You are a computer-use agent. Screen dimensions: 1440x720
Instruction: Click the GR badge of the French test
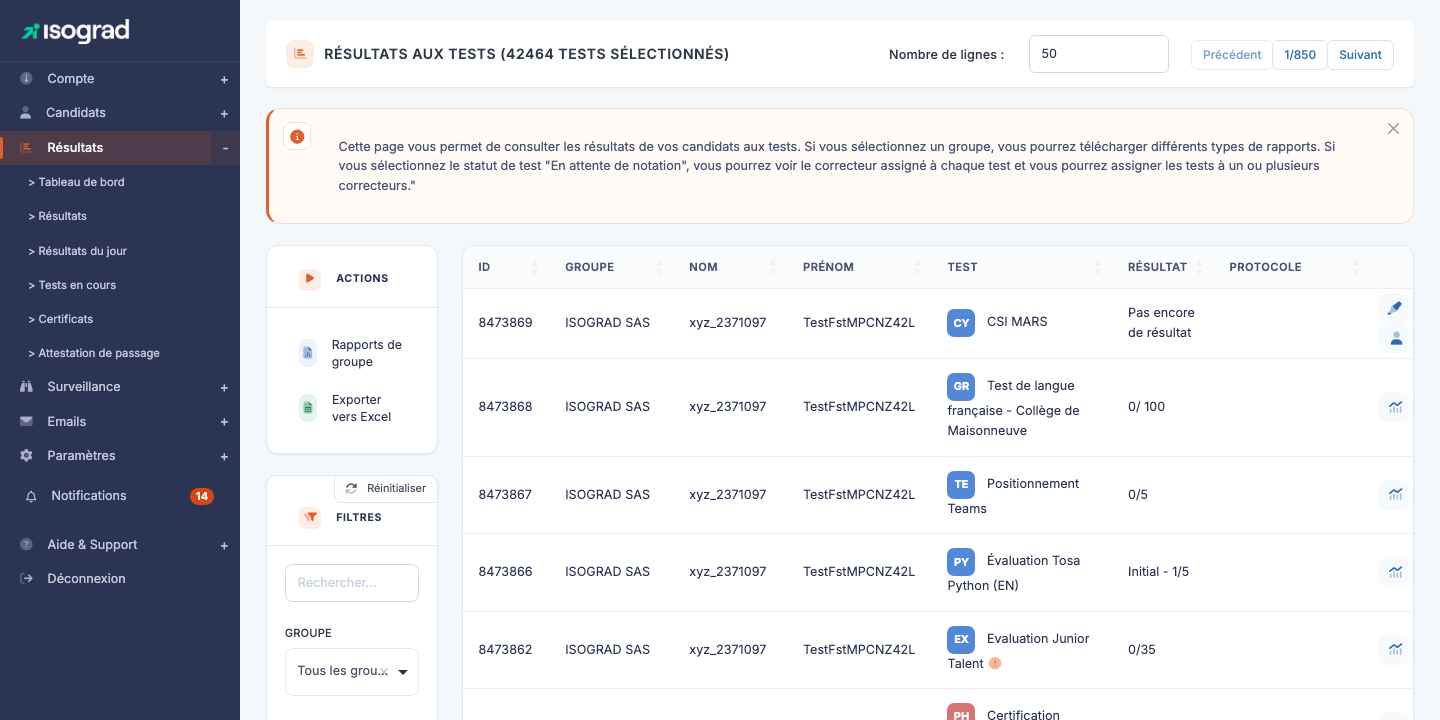pyautogui.click(x=961, y=386)
